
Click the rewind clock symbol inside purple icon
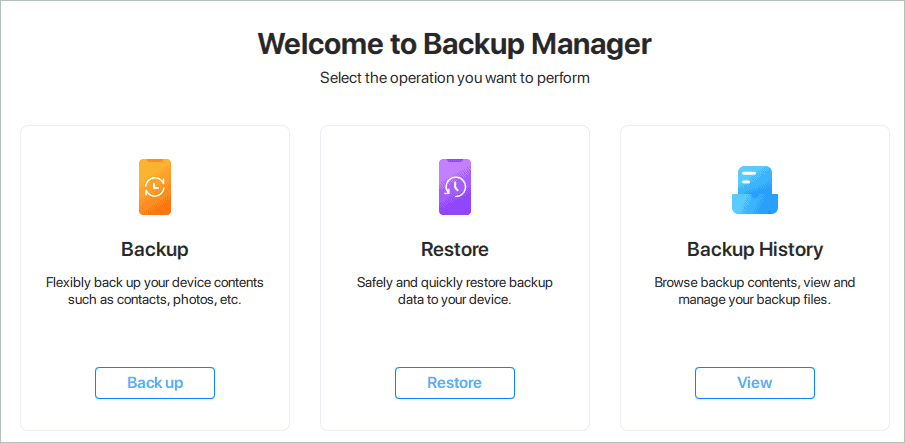[455, 186]
